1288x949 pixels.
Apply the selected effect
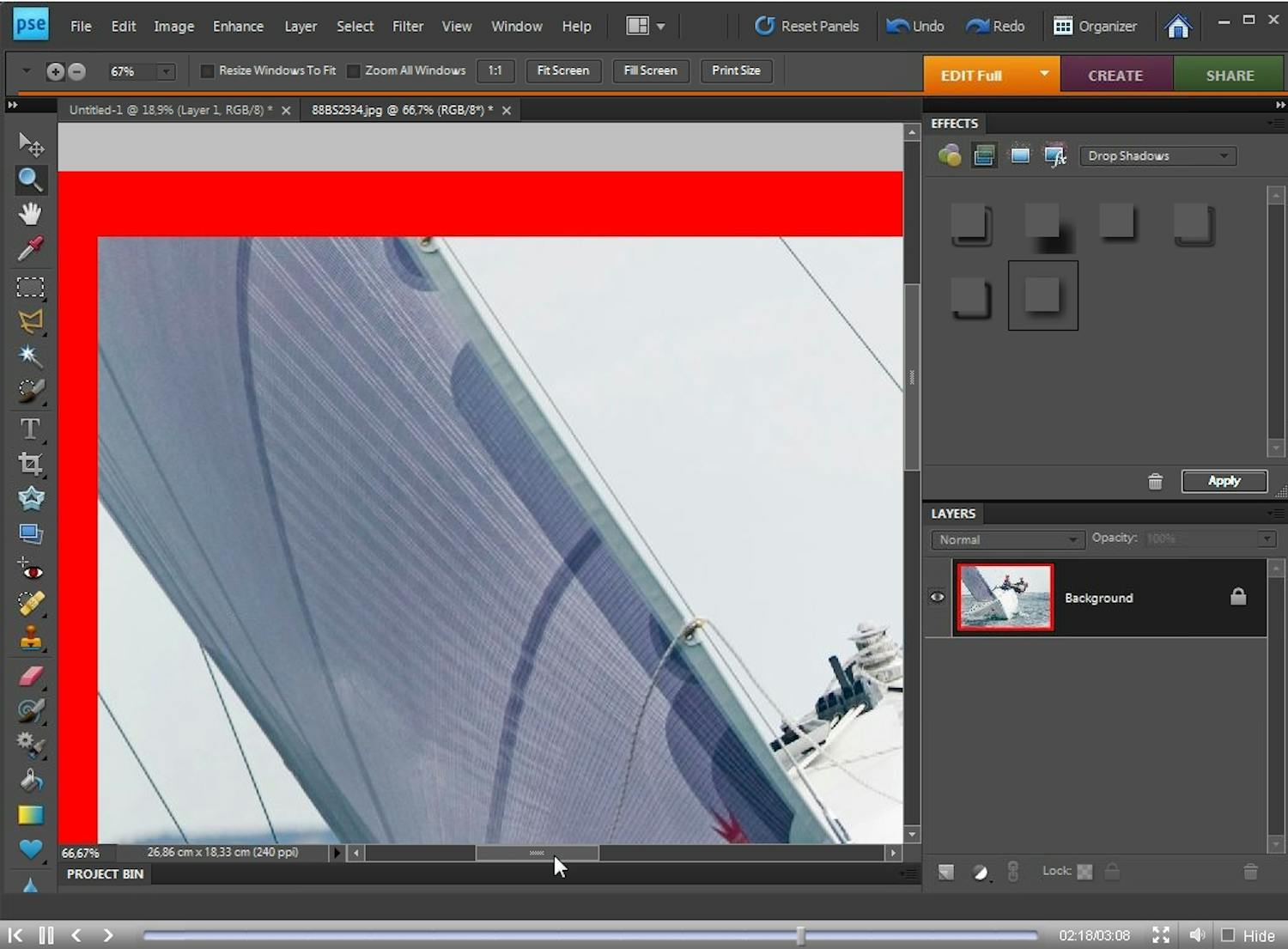(x=1224, y=481)
